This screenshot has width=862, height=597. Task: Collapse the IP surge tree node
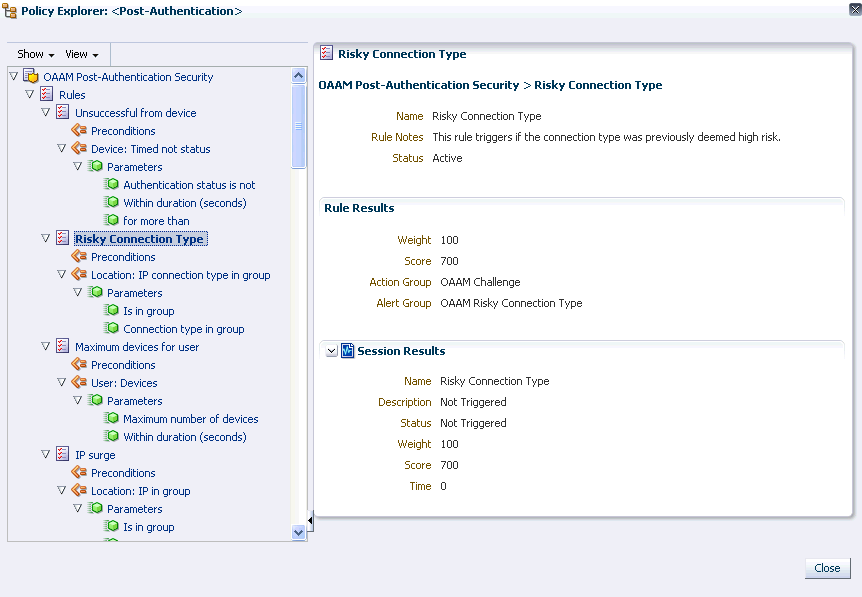point(46,454)
